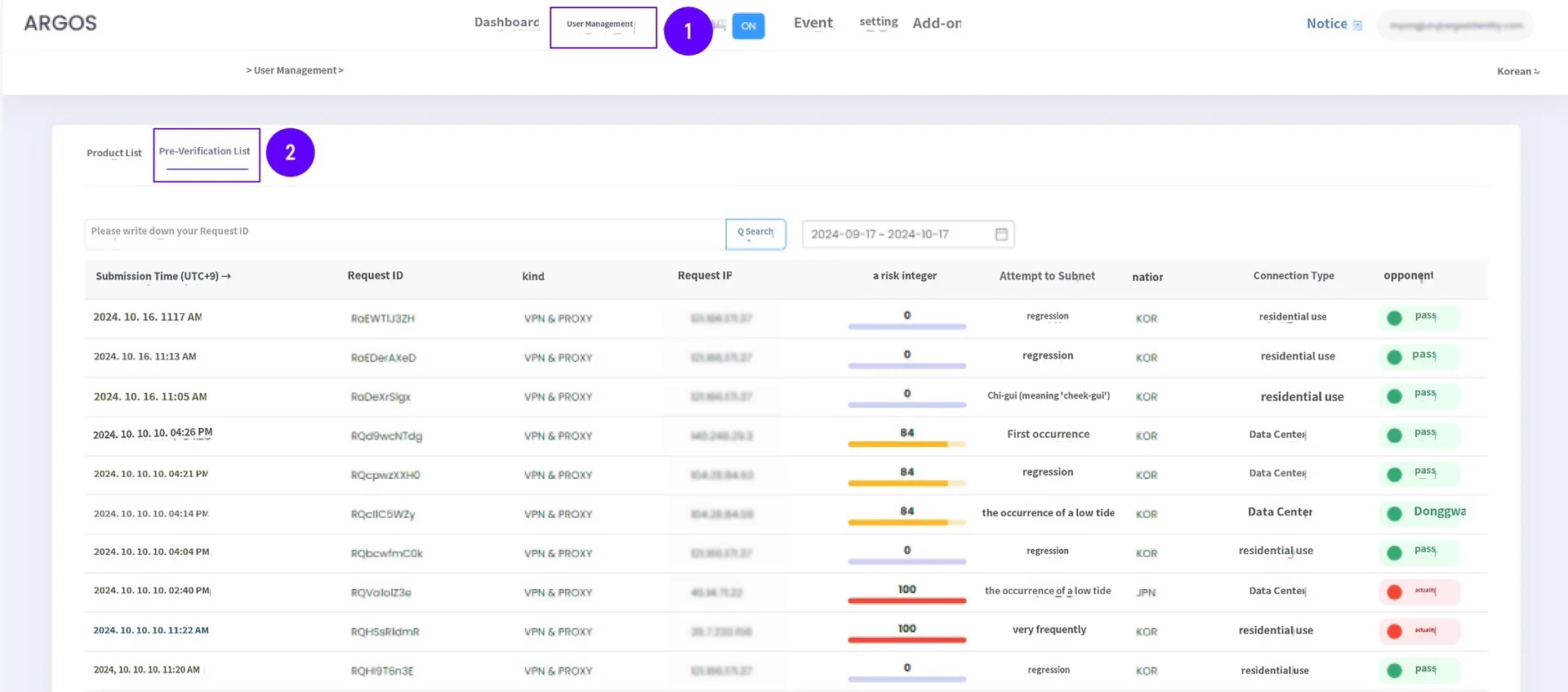Switch to the Product List tab
The height and width of the screenshot is (692, 1568).
coord(114,153)
